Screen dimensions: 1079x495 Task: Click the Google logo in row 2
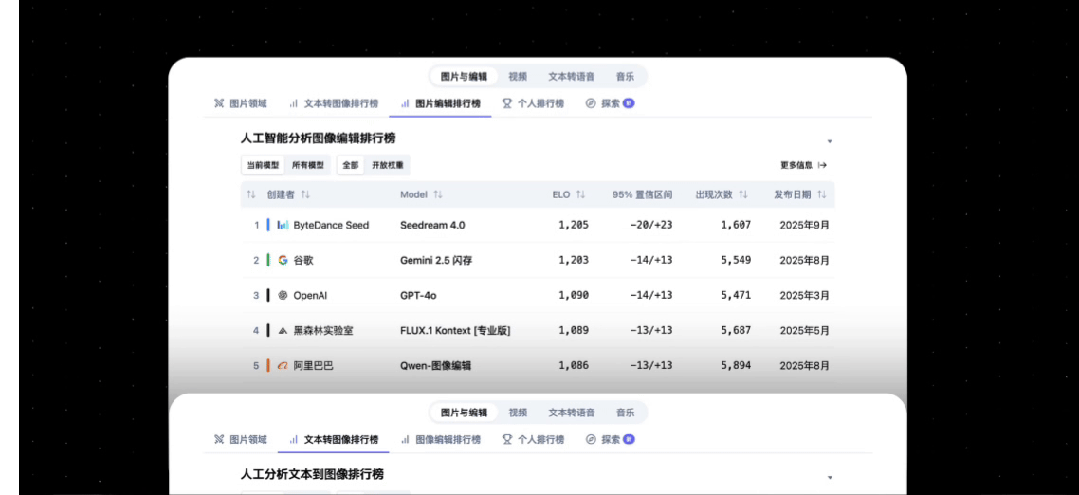coord(283,260)
